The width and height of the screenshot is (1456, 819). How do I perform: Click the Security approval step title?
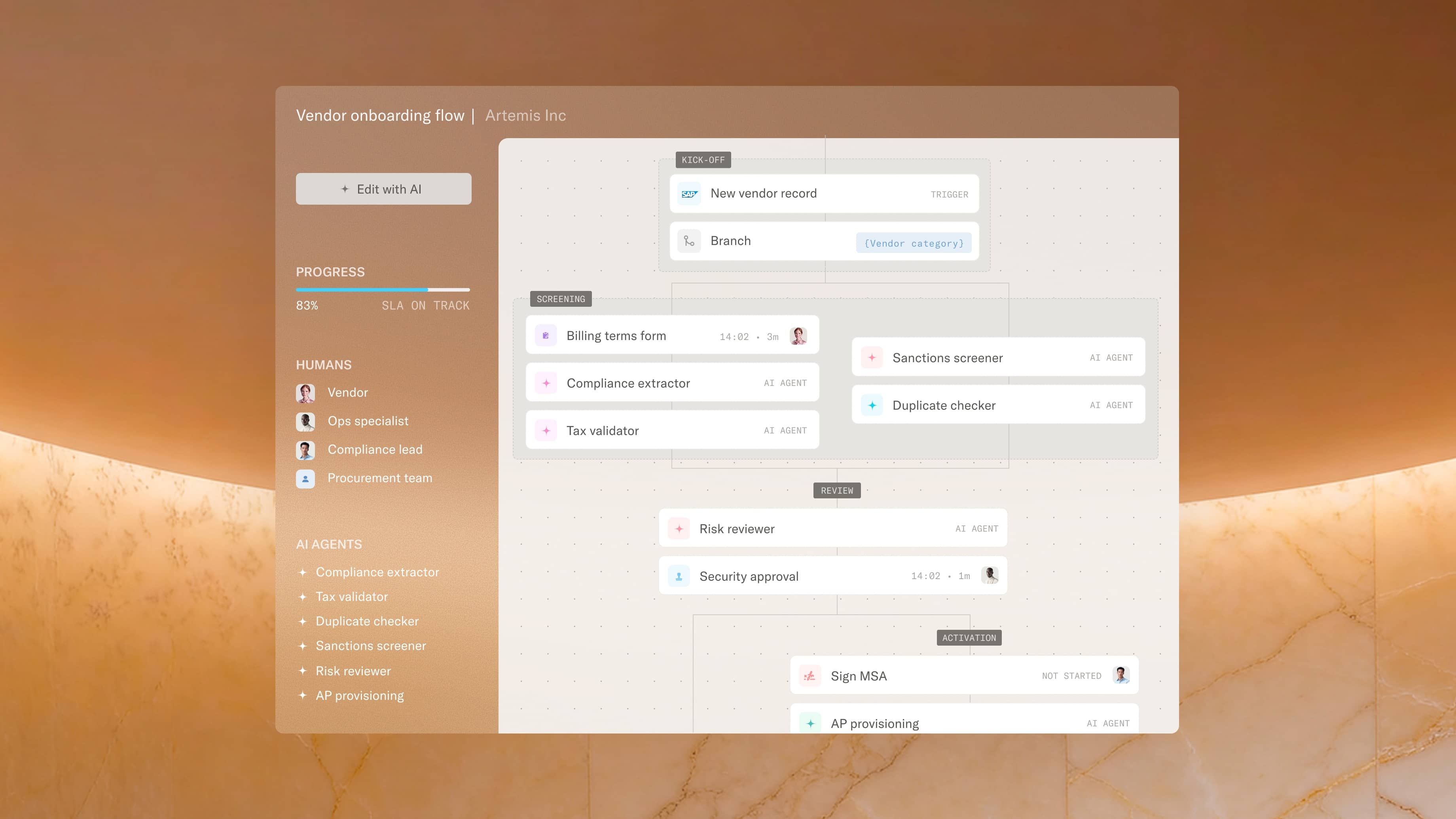point(749,576)
